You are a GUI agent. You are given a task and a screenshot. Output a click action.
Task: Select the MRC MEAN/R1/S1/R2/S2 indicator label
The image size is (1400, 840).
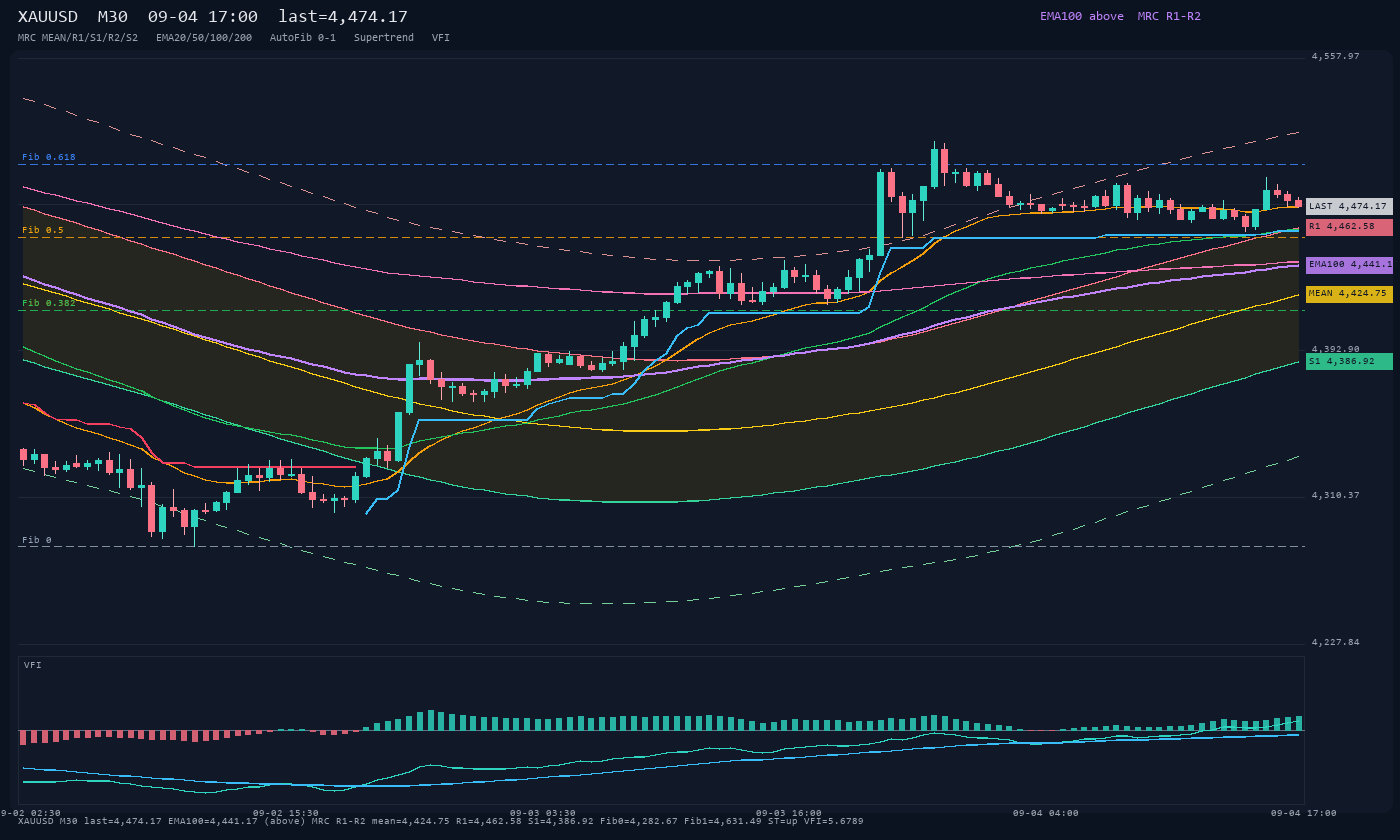tap(78, 38)
